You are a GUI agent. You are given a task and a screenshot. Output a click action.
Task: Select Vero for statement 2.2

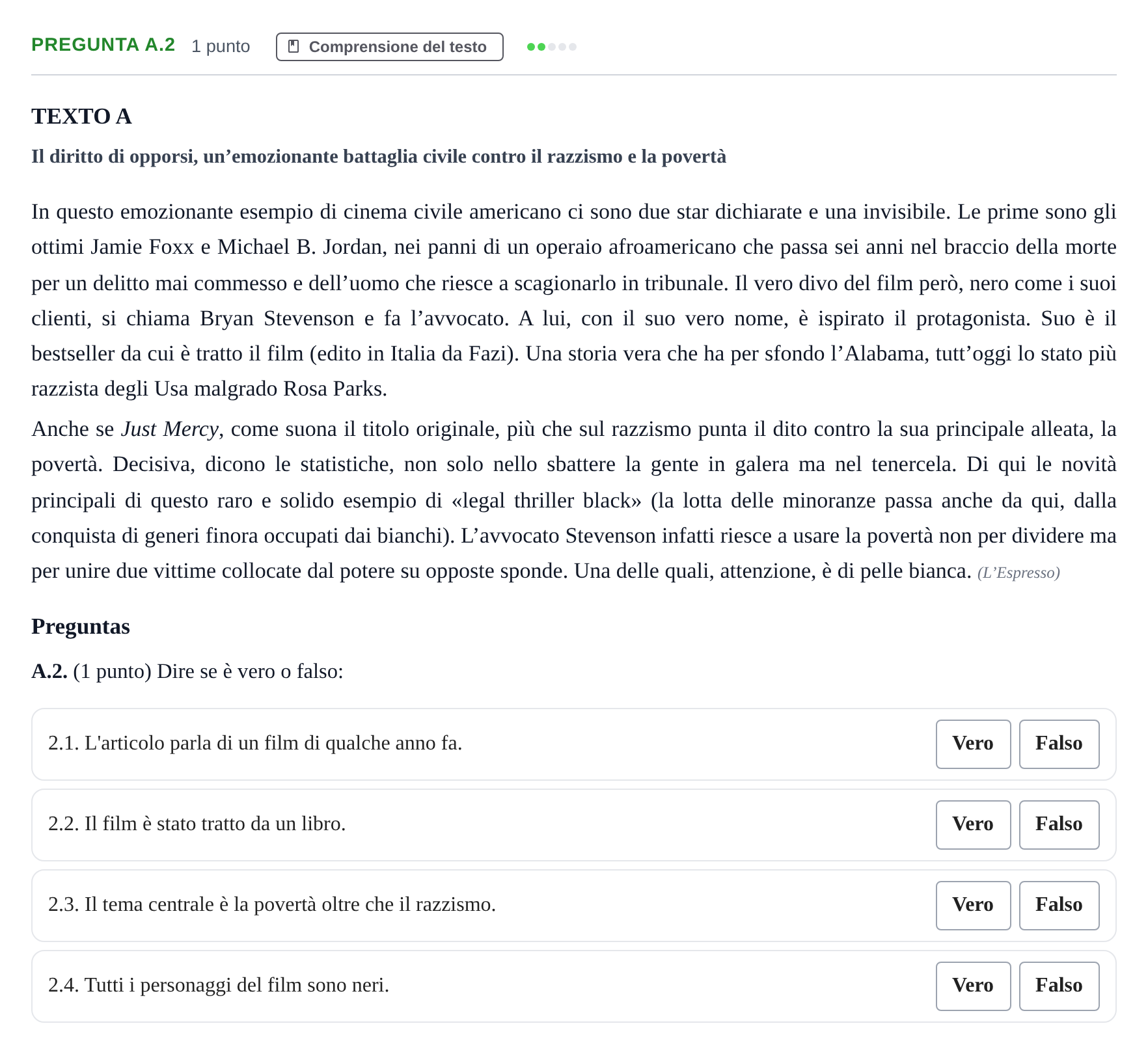tap(973, 824)
